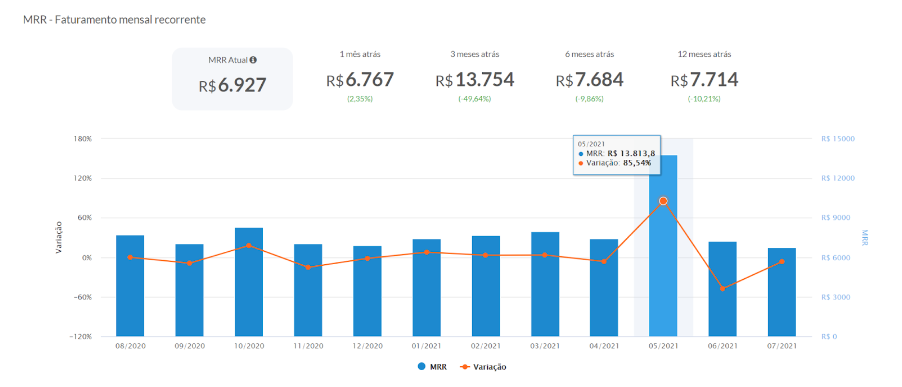Toggle the Variação series in the legend
Viewport: 902px width, 387px height.
pos(483,366)
